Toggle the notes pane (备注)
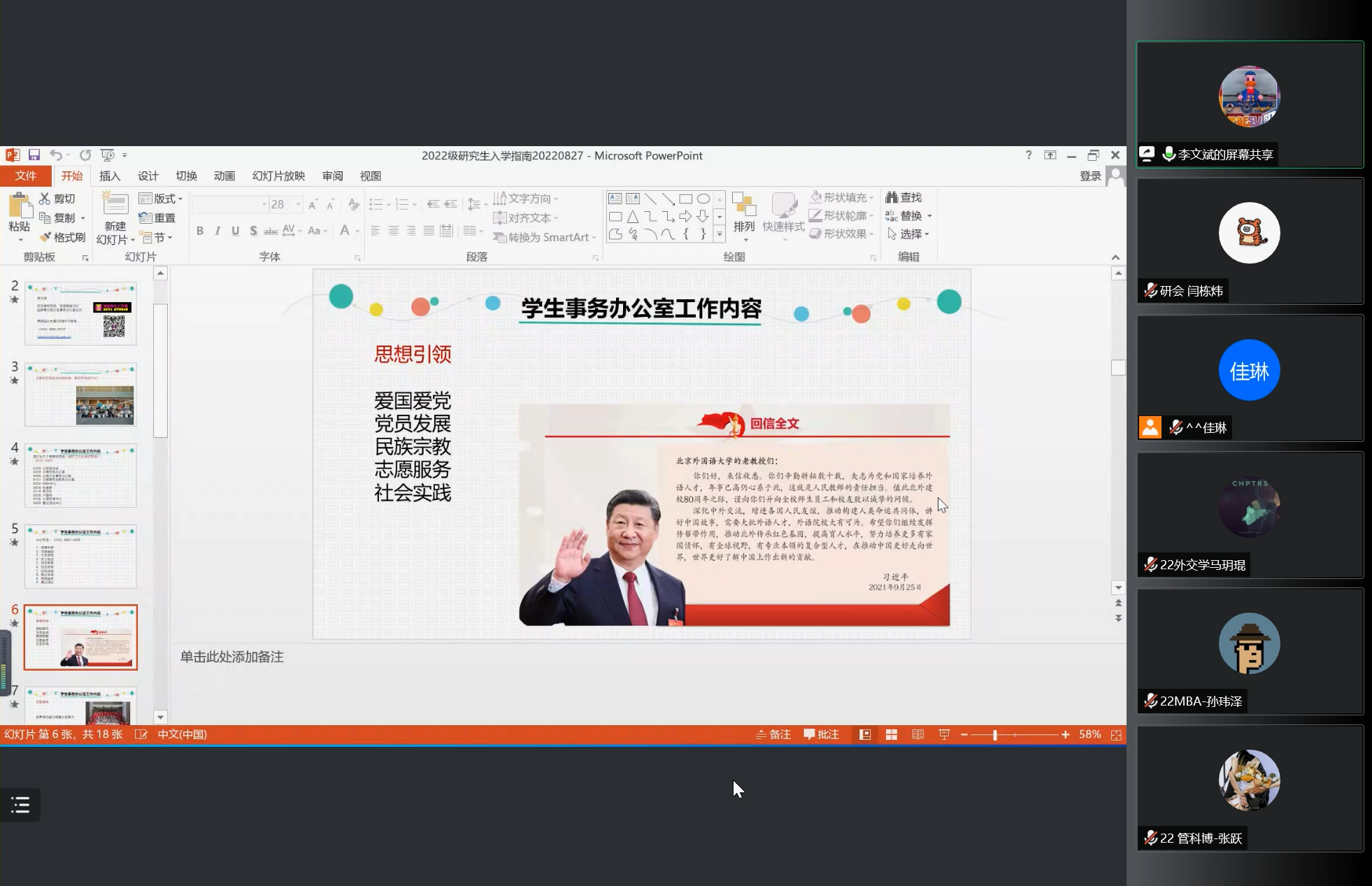 (x=773, y=734)
